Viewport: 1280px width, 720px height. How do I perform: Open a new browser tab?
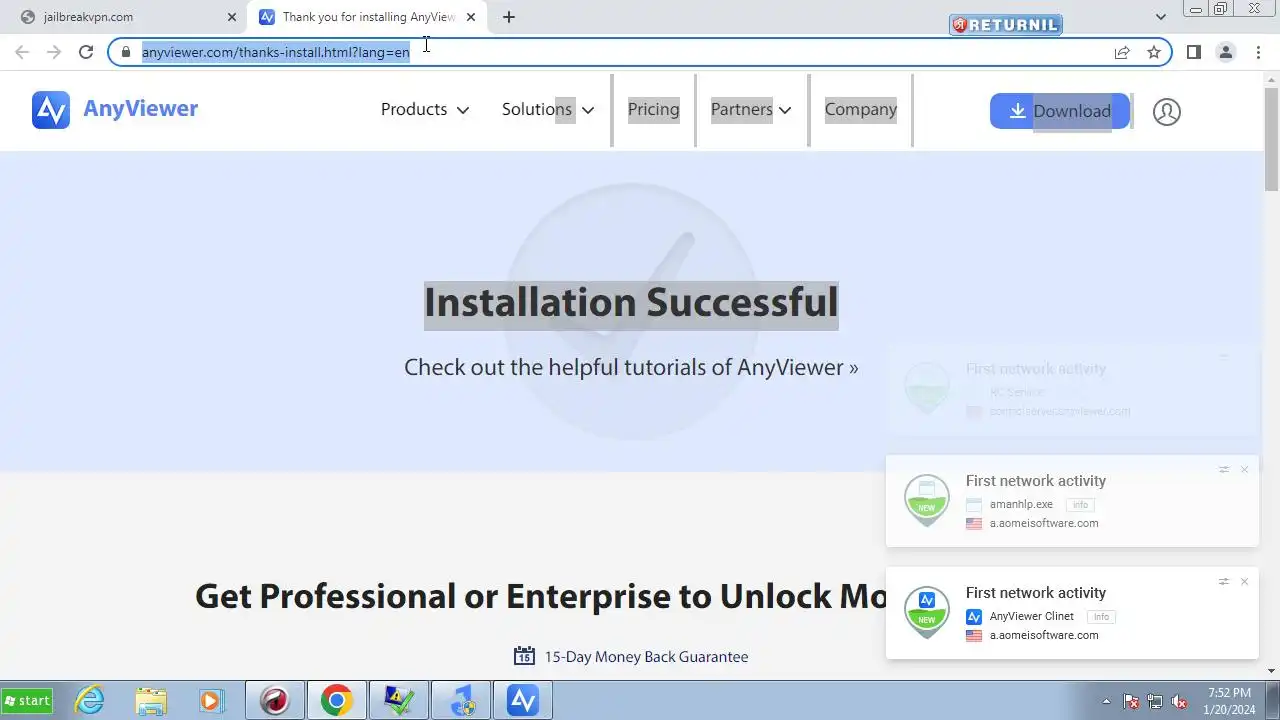point(508,17)
